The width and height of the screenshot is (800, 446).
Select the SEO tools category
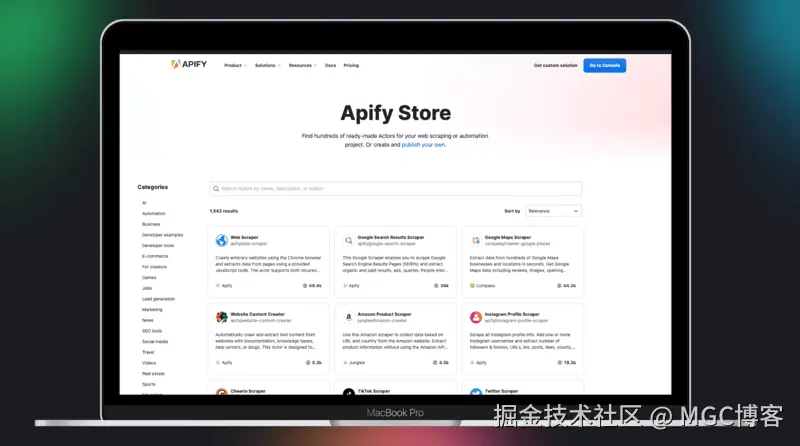tap(152, 331)
